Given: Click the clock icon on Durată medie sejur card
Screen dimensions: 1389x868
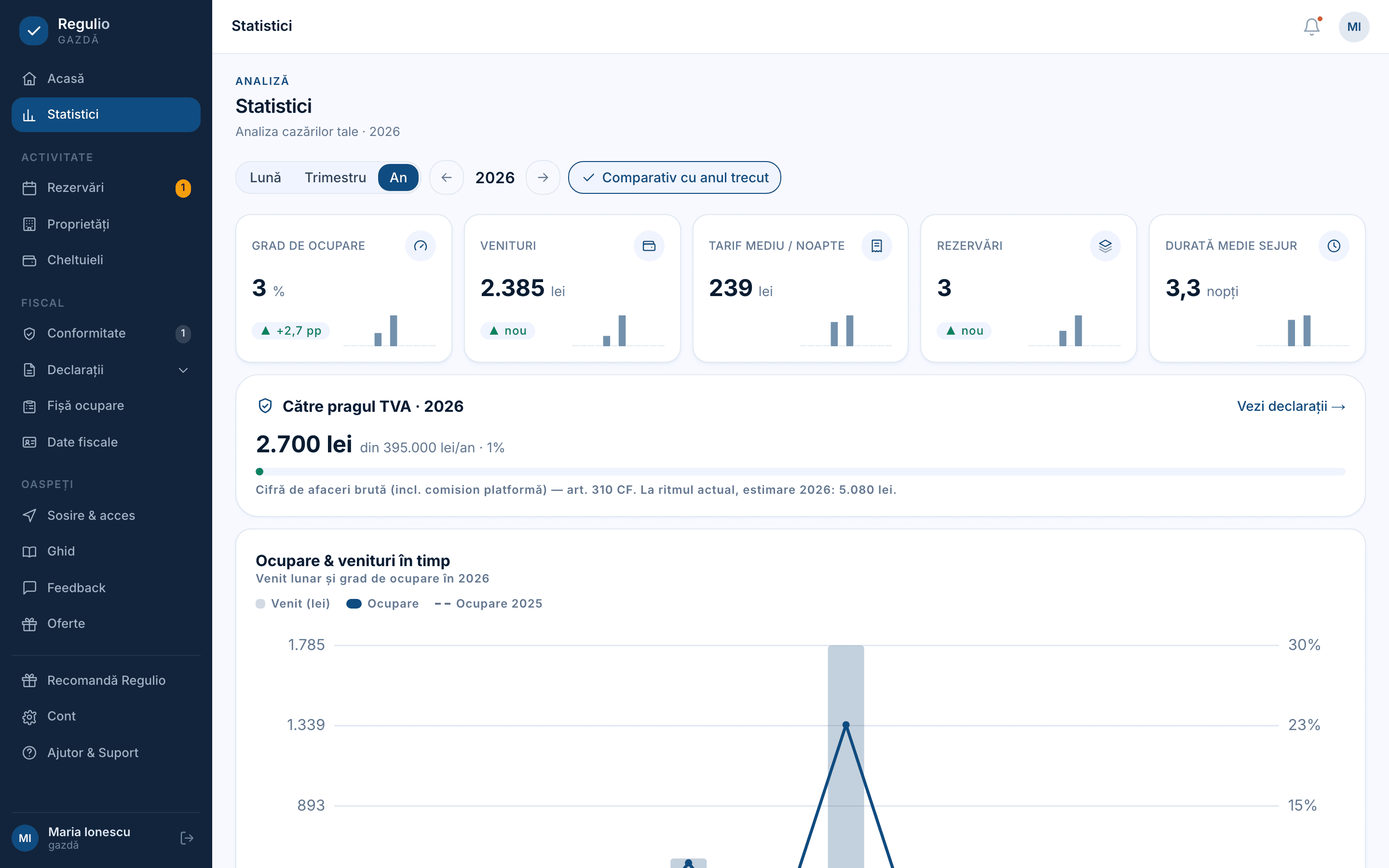Looking at the screenshot, I should [x=1334, y=246].
